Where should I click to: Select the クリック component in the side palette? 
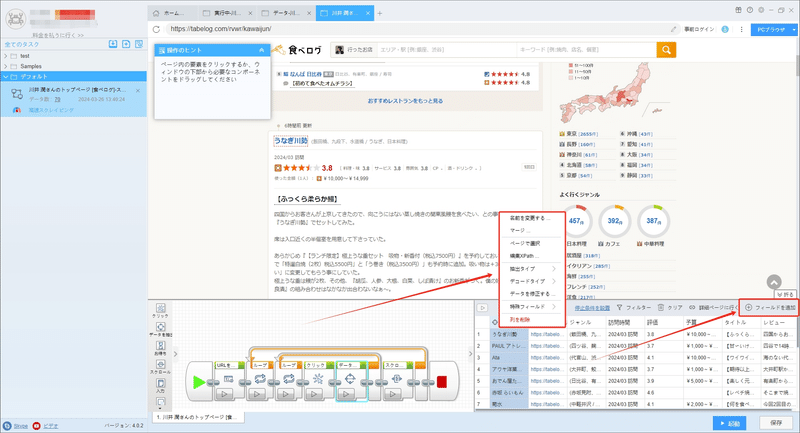point(161,310)
